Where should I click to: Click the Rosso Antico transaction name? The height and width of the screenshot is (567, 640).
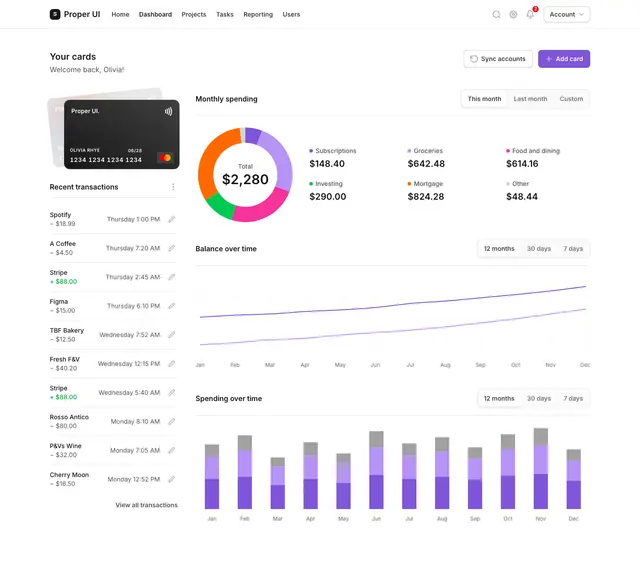(69, 417)
